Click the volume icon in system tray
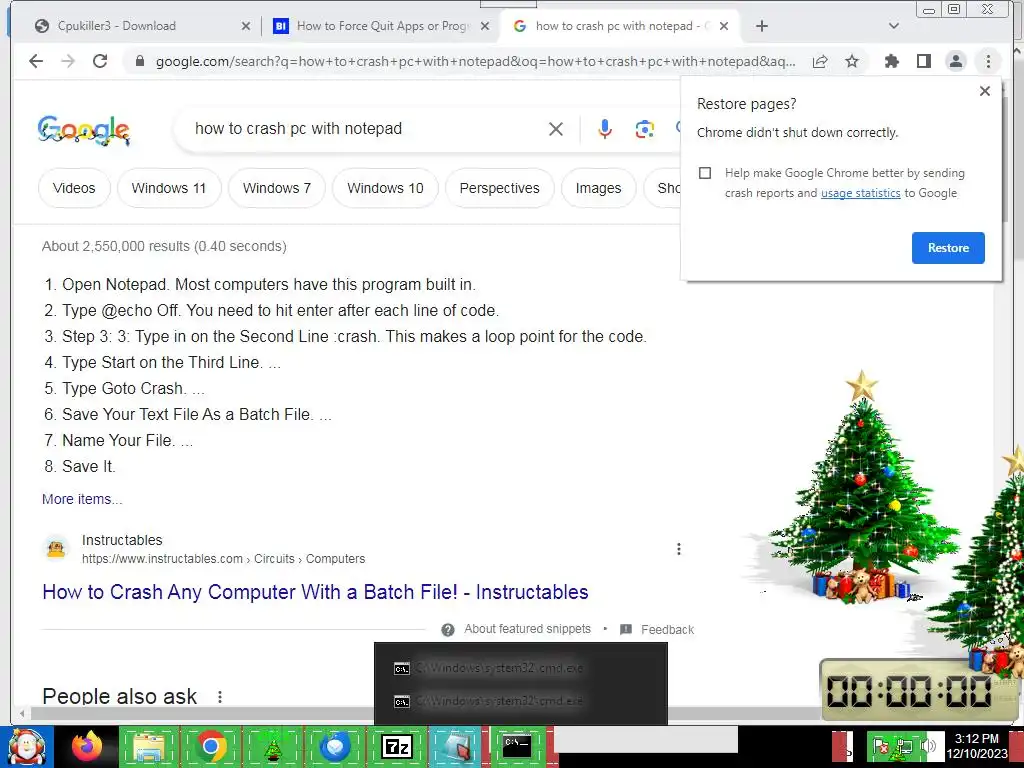 [927, 746]
